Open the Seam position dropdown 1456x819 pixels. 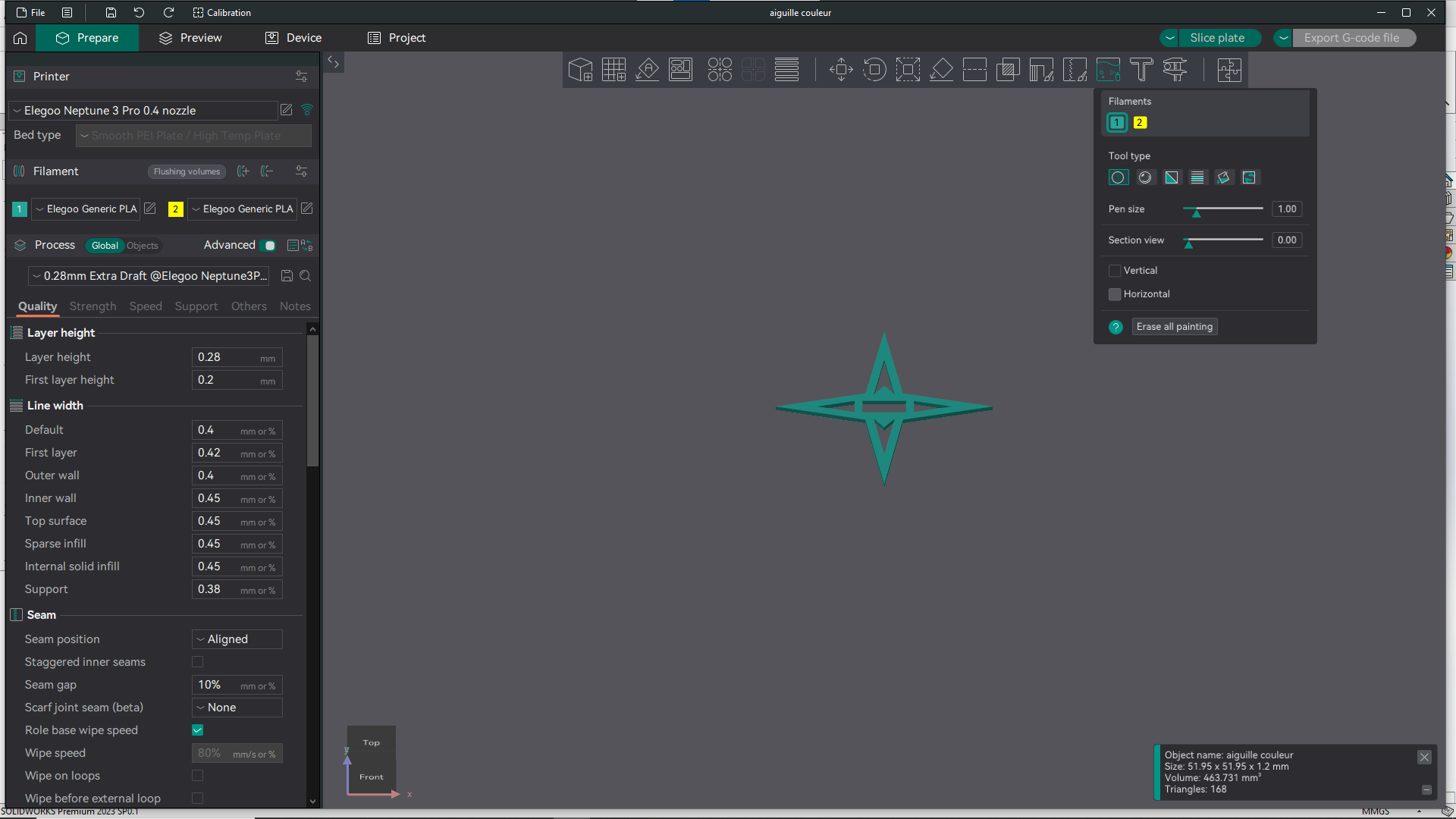(x=237, y=639)
